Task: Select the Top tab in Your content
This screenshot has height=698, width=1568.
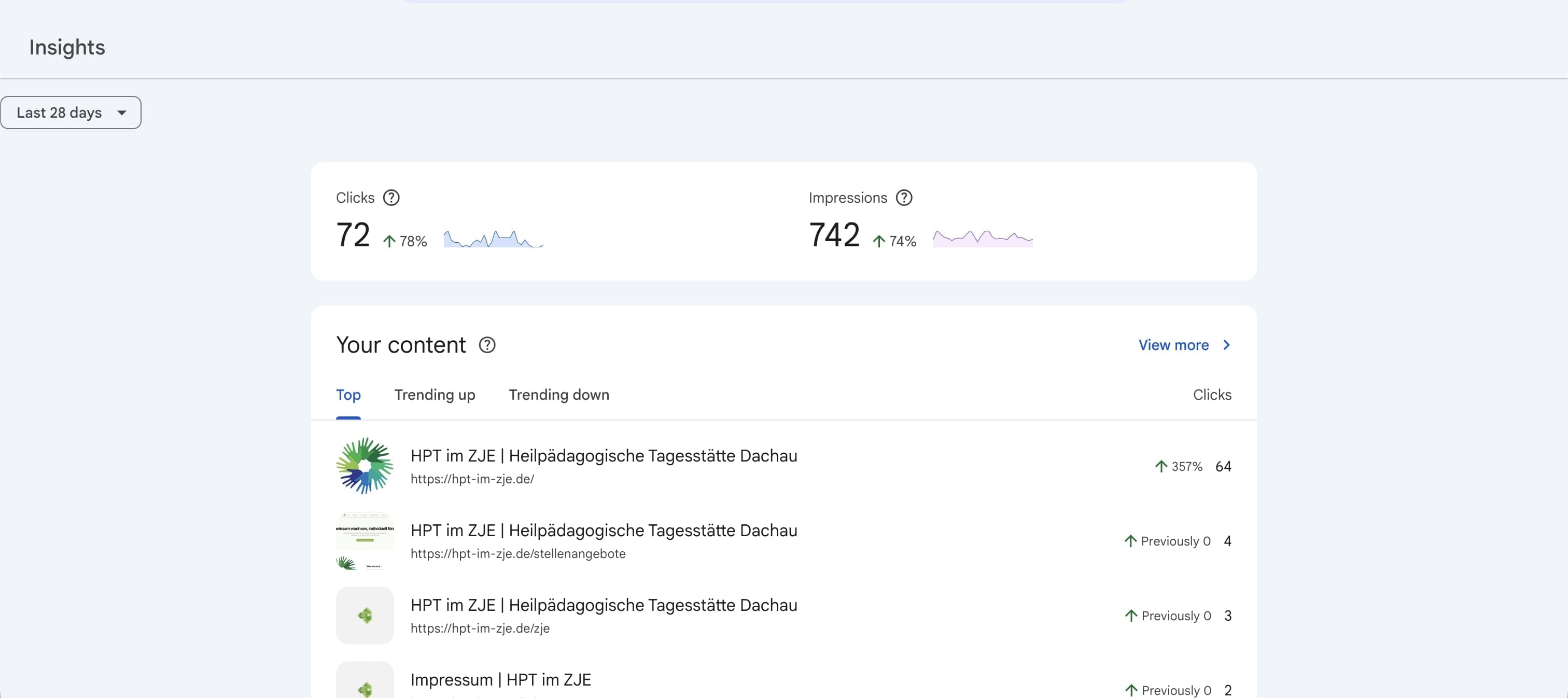Action: (x=348, y=394)
